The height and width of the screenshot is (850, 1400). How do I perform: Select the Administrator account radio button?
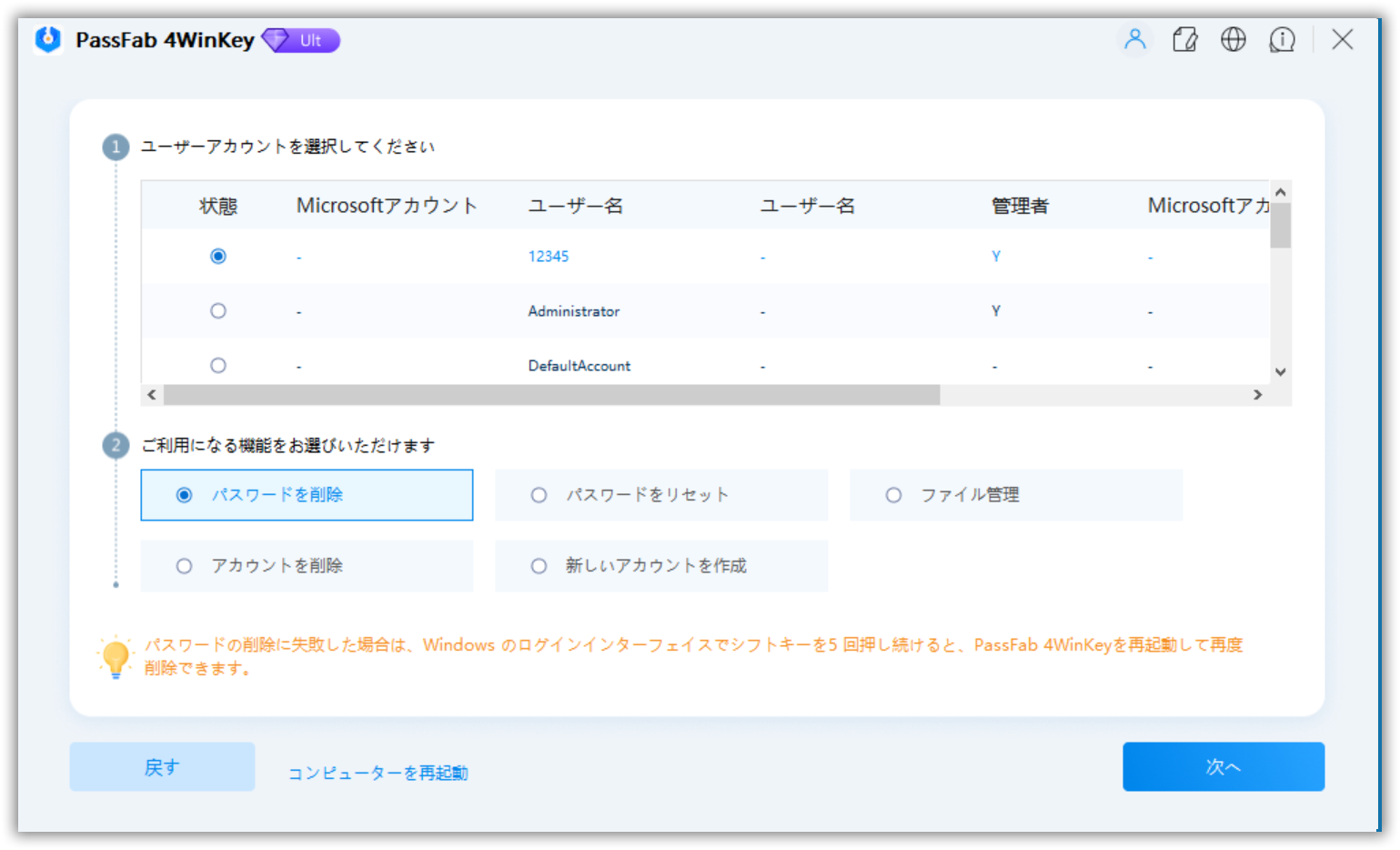218,311
